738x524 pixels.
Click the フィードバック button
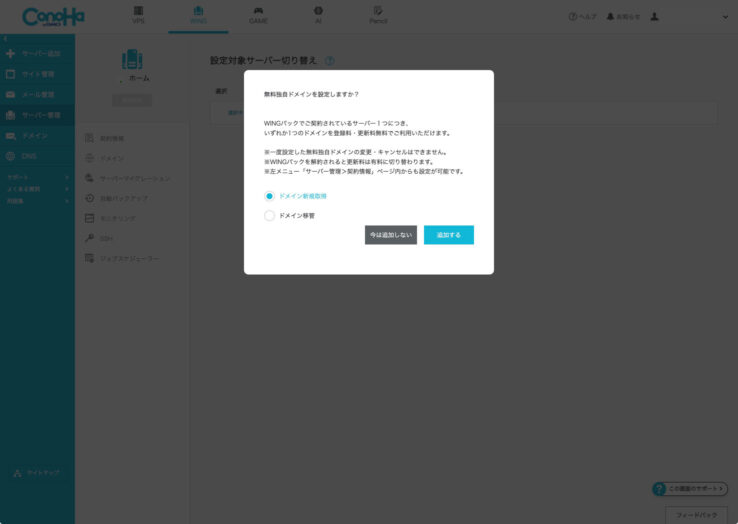point(696,515)
